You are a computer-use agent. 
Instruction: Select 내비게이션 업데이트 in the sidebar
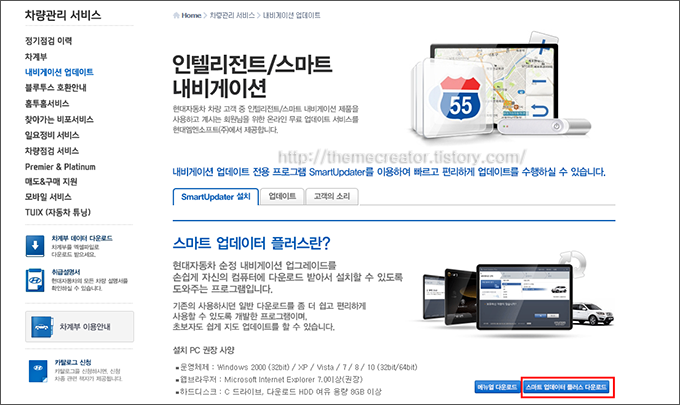tap(59, 72)
